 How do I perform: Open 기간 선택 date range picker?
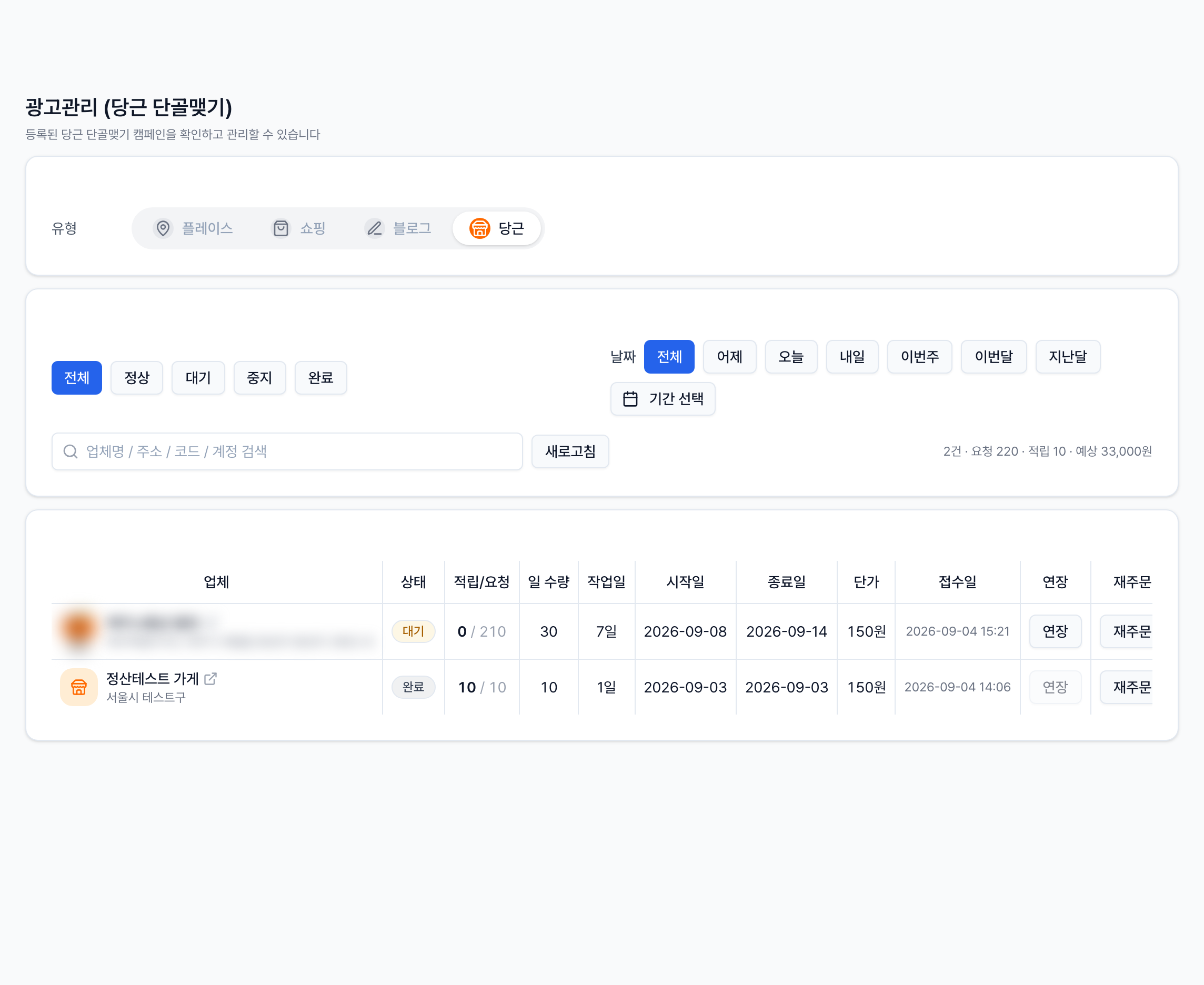click(663, 399)
